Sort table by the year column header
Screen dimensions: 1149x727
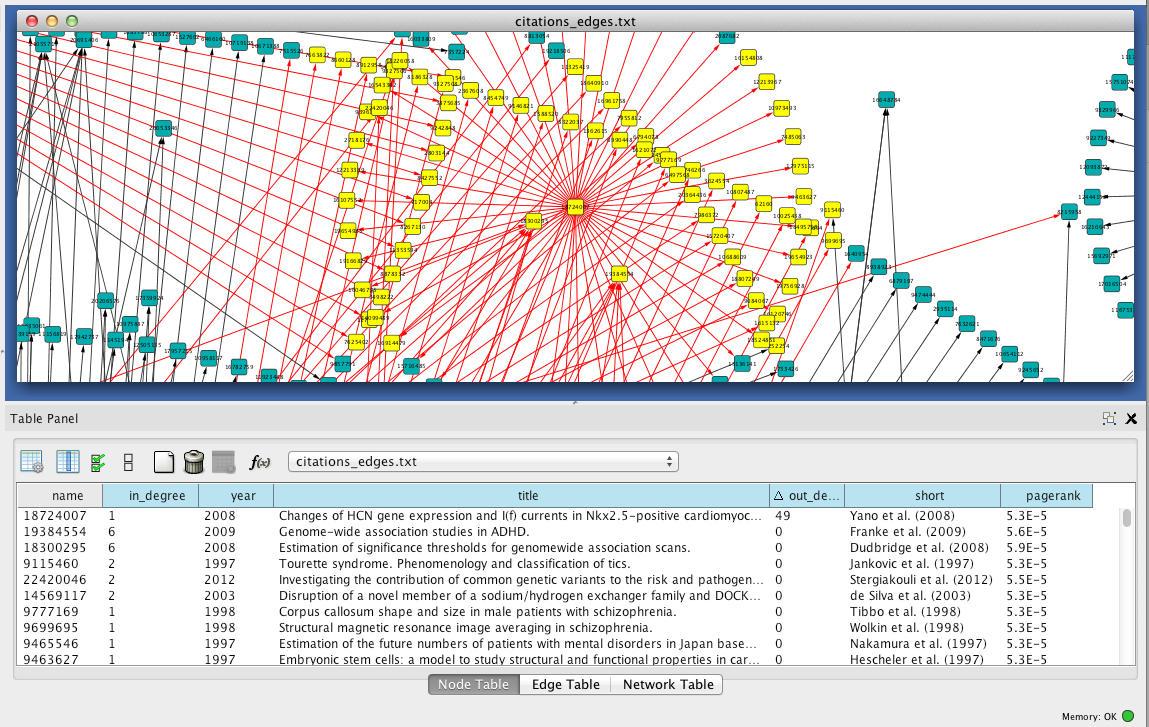[x=235, y=495]
